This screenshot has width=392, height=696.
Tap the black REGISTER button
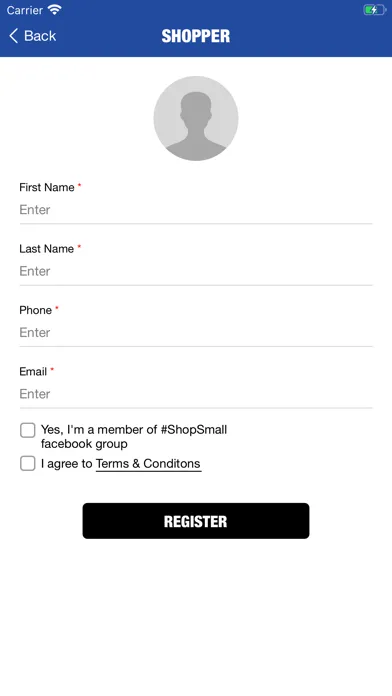(x=196, y=521)
